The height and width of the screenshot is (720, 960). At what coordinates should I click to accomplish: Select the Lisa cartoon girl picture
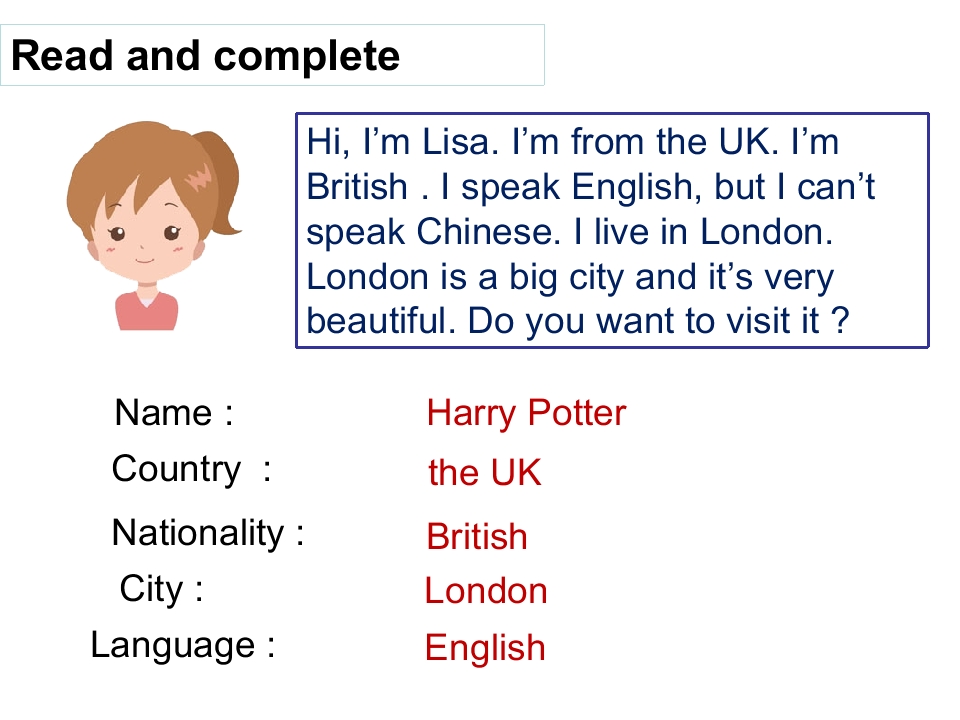[152, 225]
